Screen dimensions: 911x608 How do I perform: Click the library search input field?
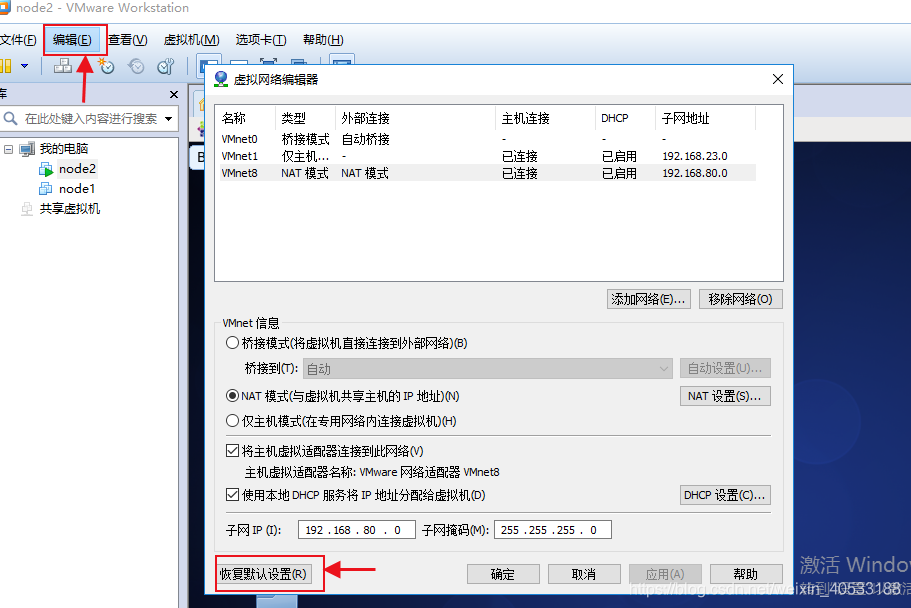pos(91,119)
